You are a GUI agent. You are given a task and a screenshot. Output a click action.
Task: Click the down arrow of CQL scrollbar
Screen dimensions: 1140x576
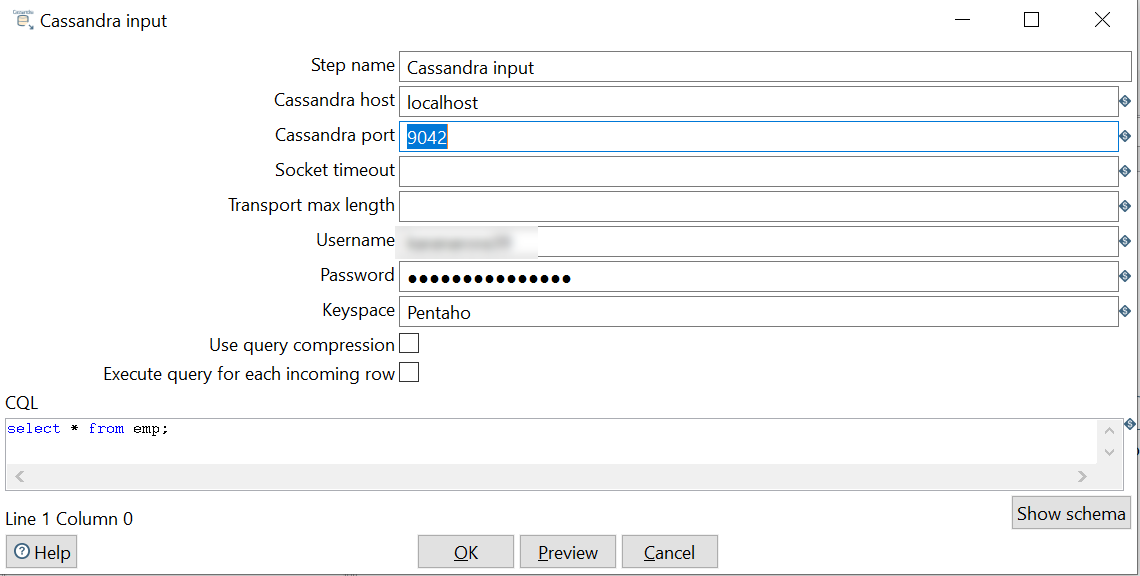coord(1109,452)
